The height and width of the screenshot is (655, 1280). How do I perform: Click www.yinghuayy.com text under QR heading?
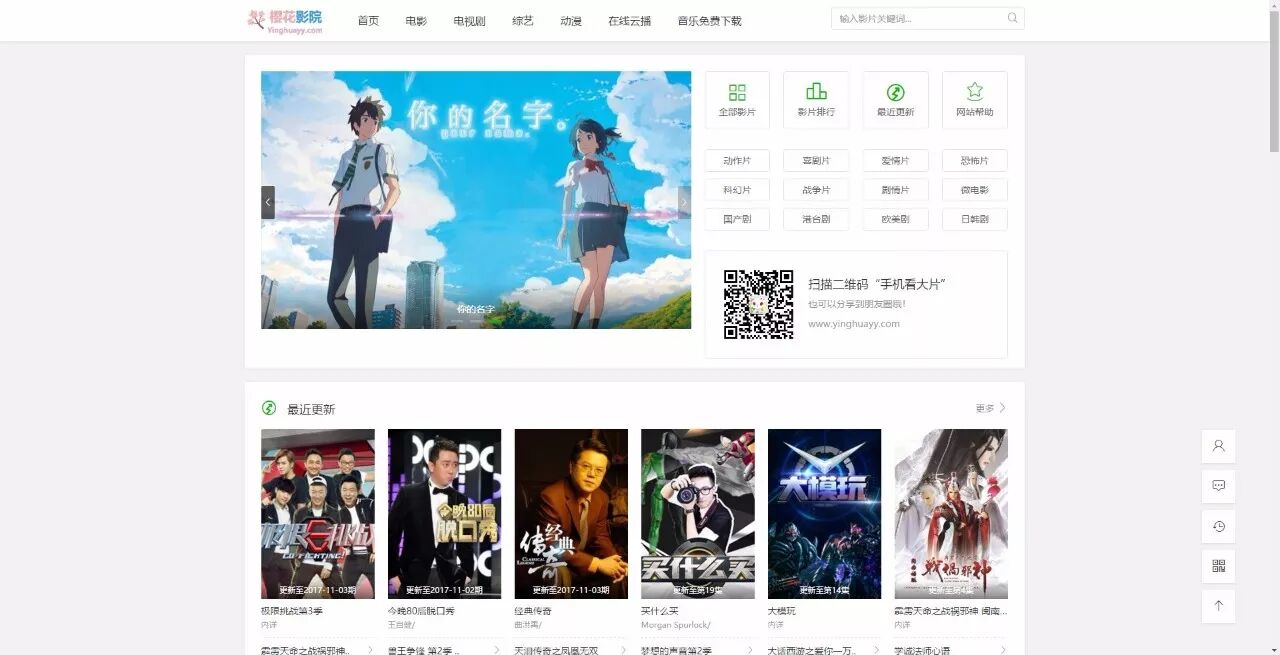(x=853, y=324)
